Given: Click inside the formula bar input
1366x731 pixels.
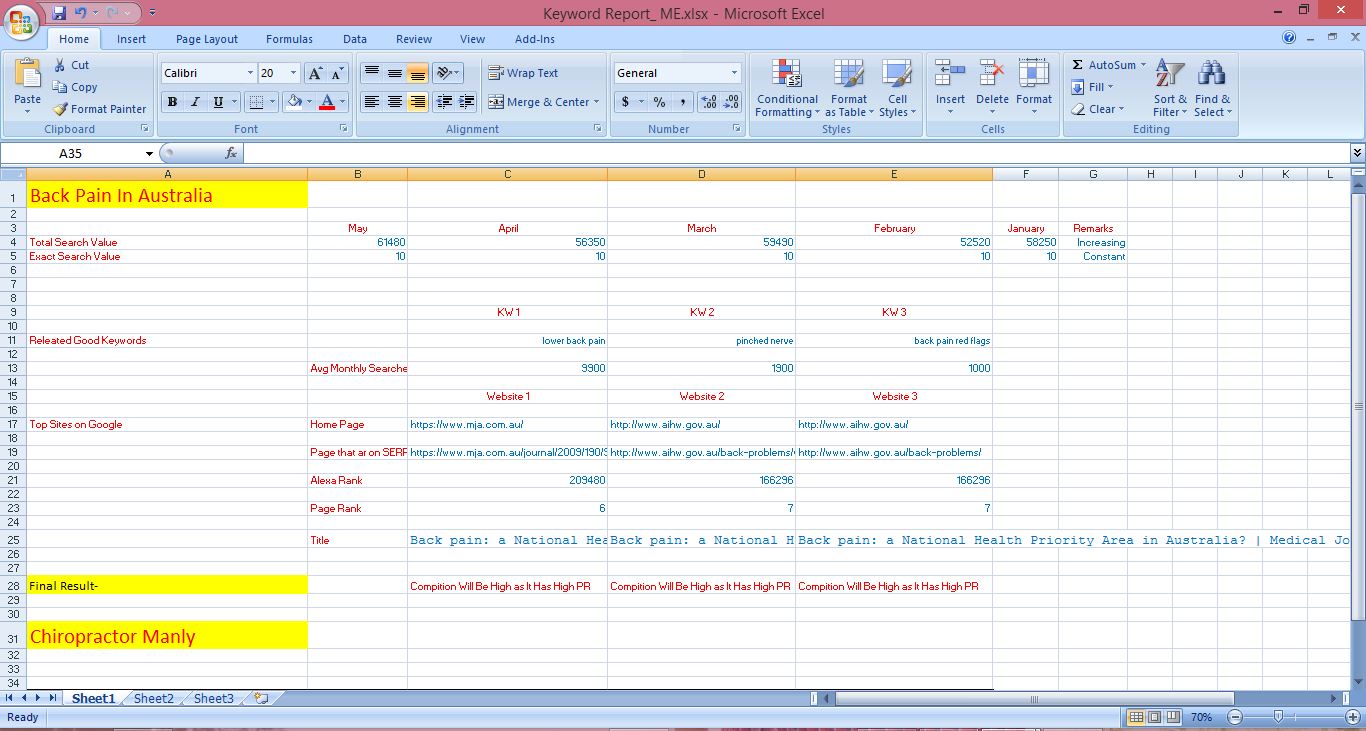Looking at the screenshot, I should 790,154.
